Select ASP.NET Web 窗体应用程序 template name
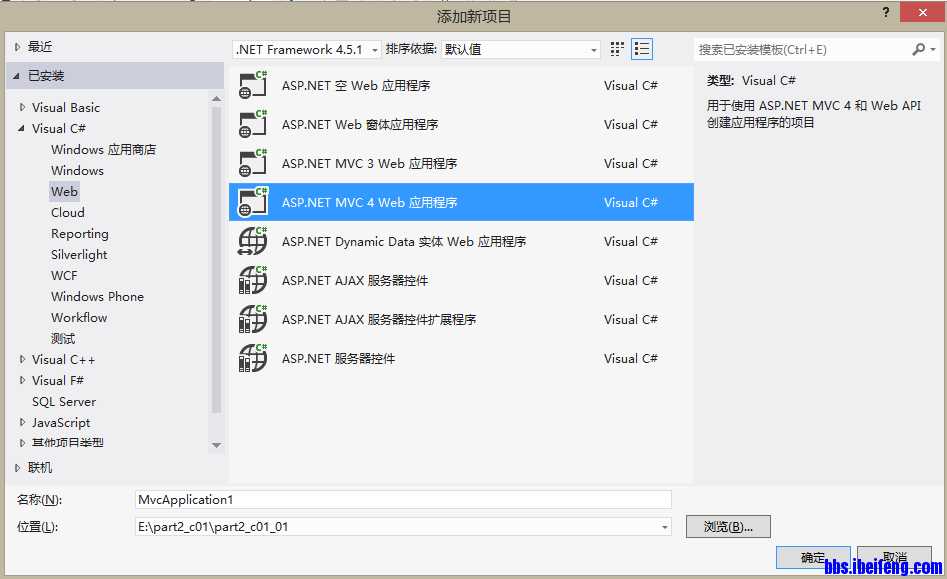947x579 pixels. (360, 124)
